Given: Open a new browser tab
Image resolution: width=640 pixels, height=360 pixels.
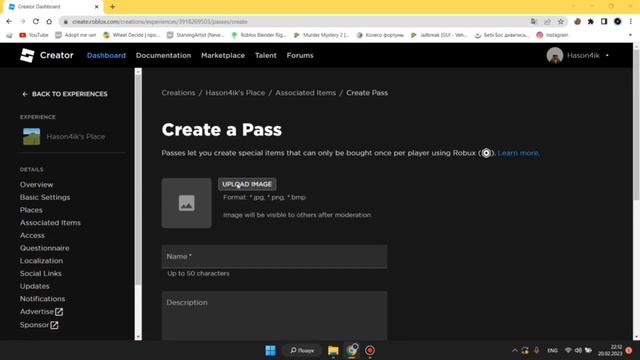Looking at the screenshot, I should point(112,7).
